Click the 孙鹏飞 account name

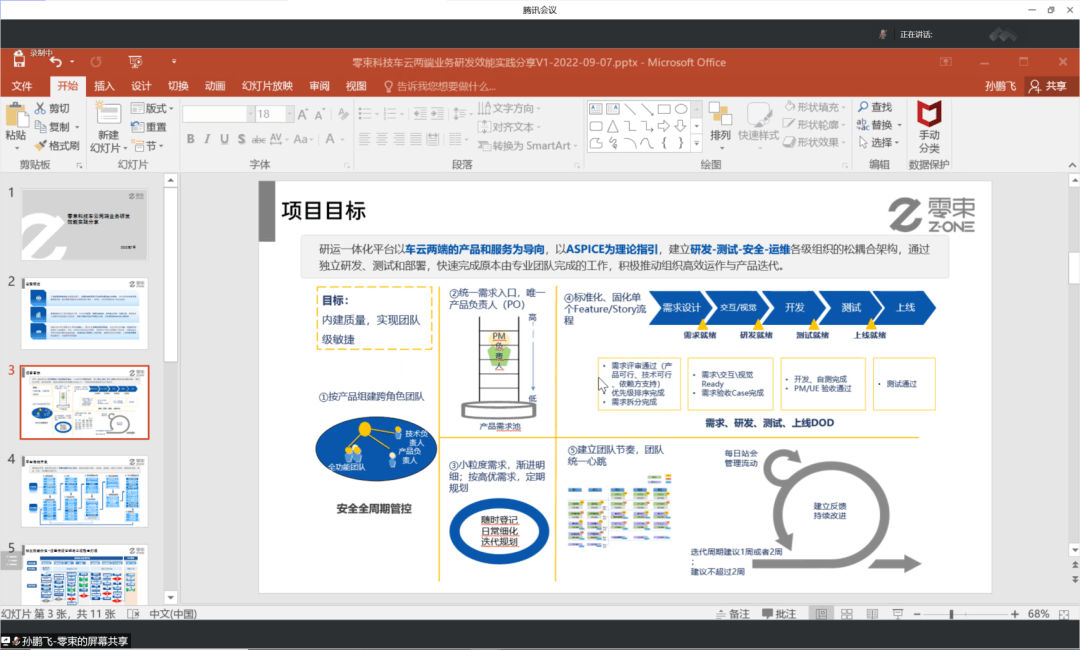[x=1000, y=86]
